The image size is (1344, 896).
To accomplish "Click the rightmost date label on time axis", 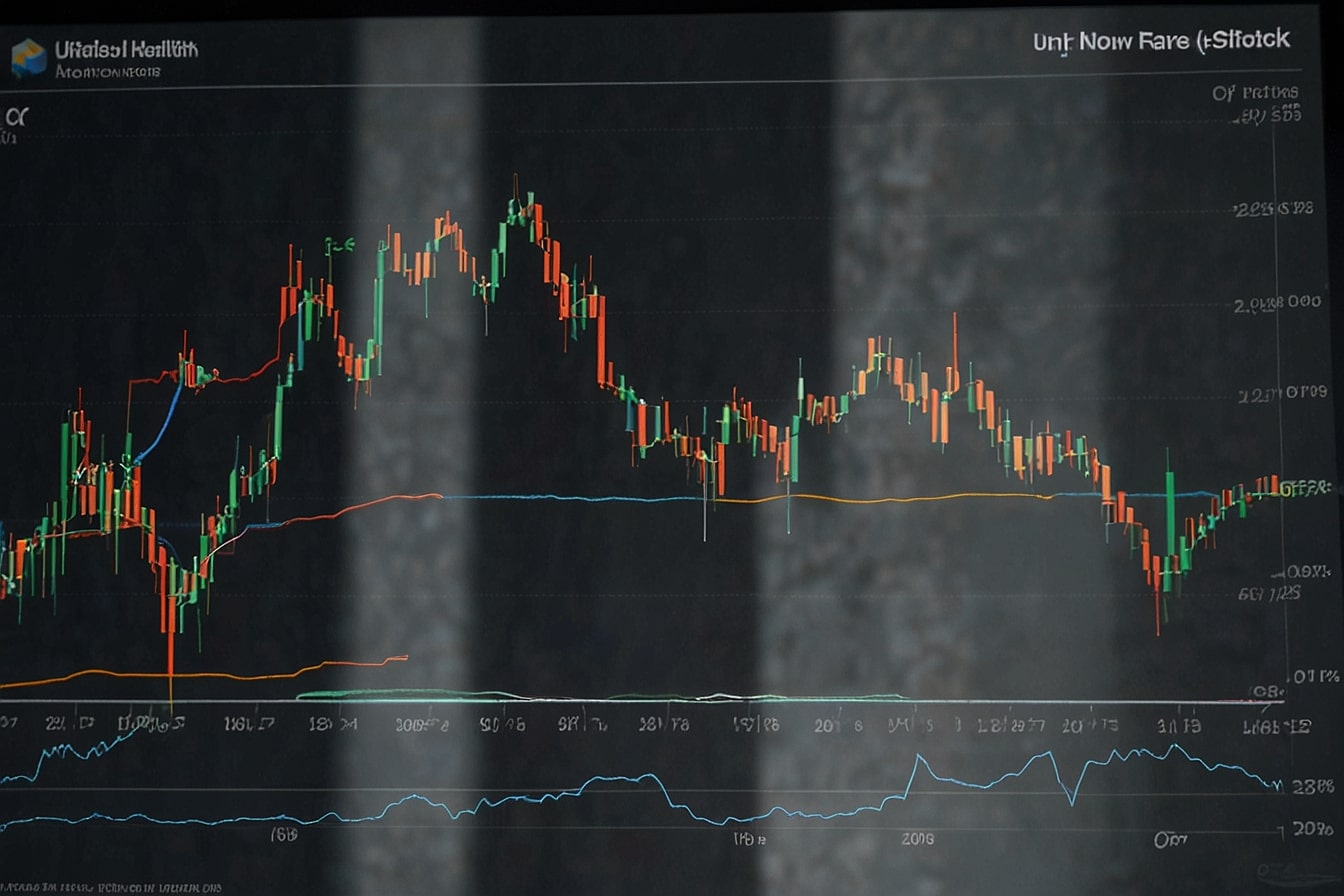I will point(1273,724).
